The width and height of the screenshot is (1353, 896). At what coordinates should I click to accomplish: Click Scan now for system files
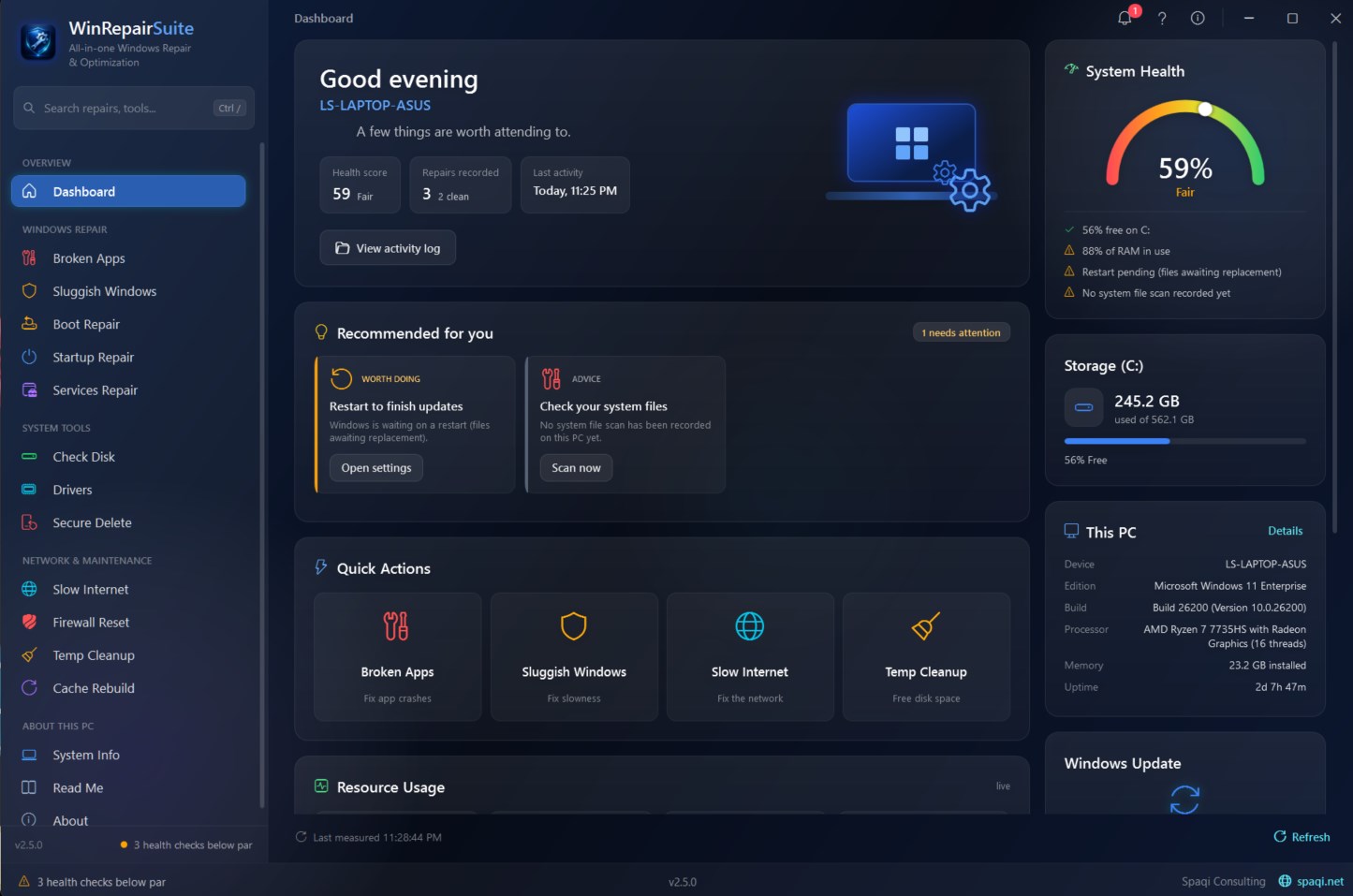click(x=576, y=468)
